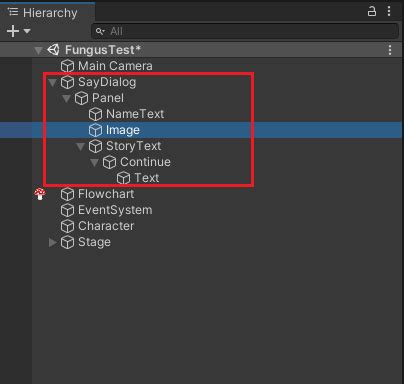The image size is (404, 384).
Task: Click the Flowchart cube icon
Action: click(67, 194)
